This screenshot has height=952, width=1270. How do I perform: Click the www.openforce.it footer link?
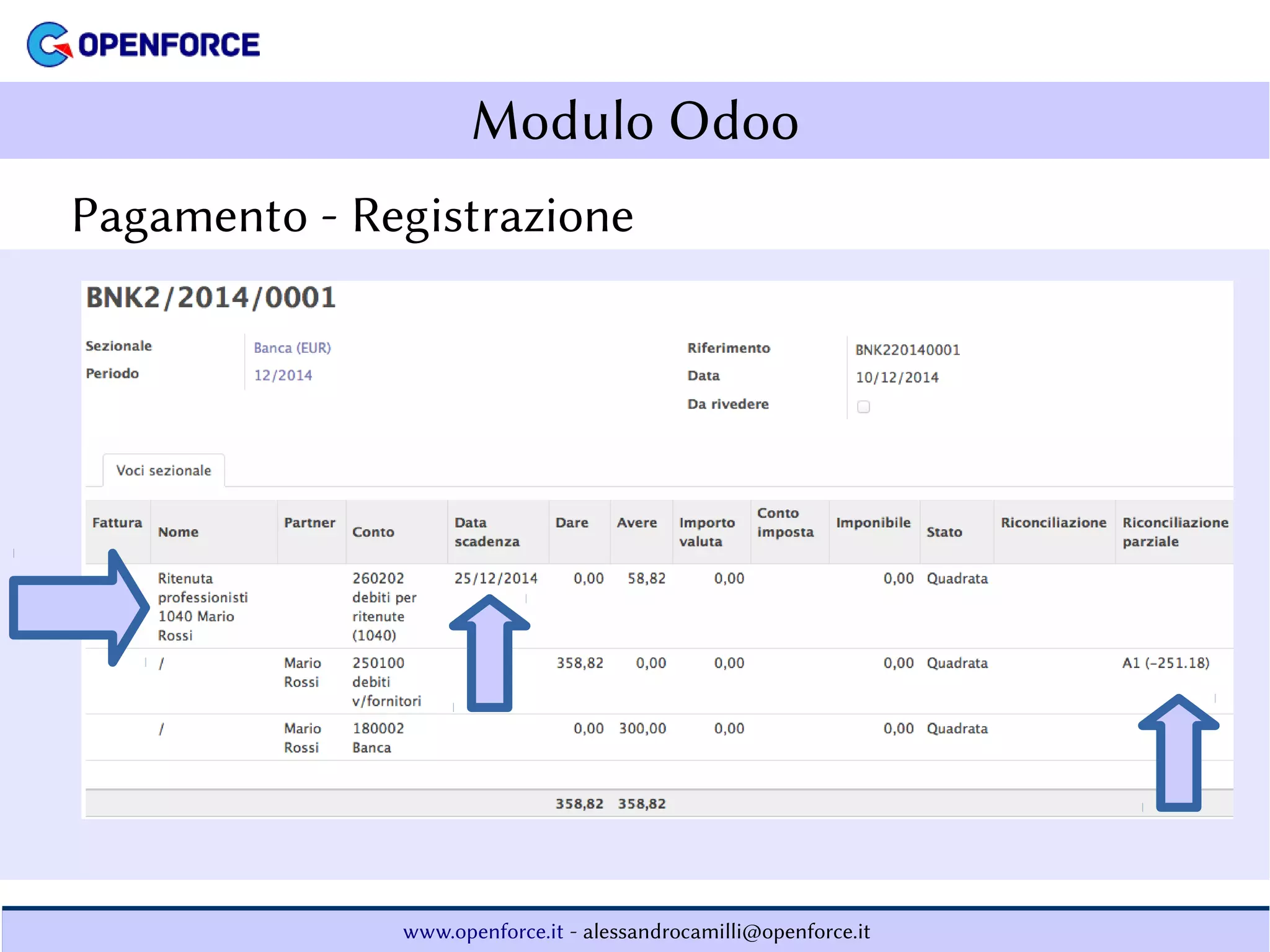pos(483,932)
